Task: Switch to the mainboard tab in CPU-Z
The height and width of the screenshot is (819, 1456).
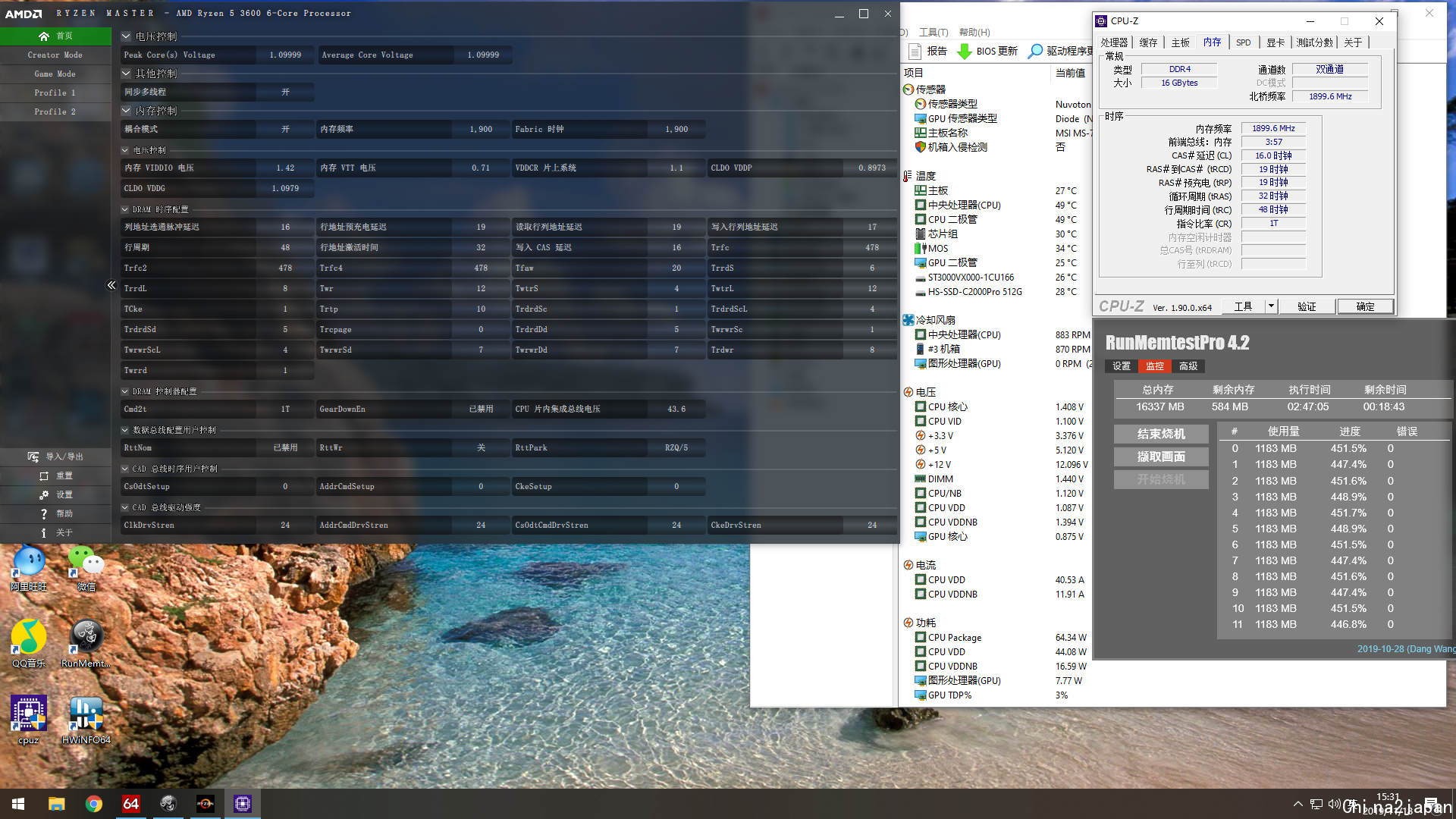Action: click(x=1181, y=42)
